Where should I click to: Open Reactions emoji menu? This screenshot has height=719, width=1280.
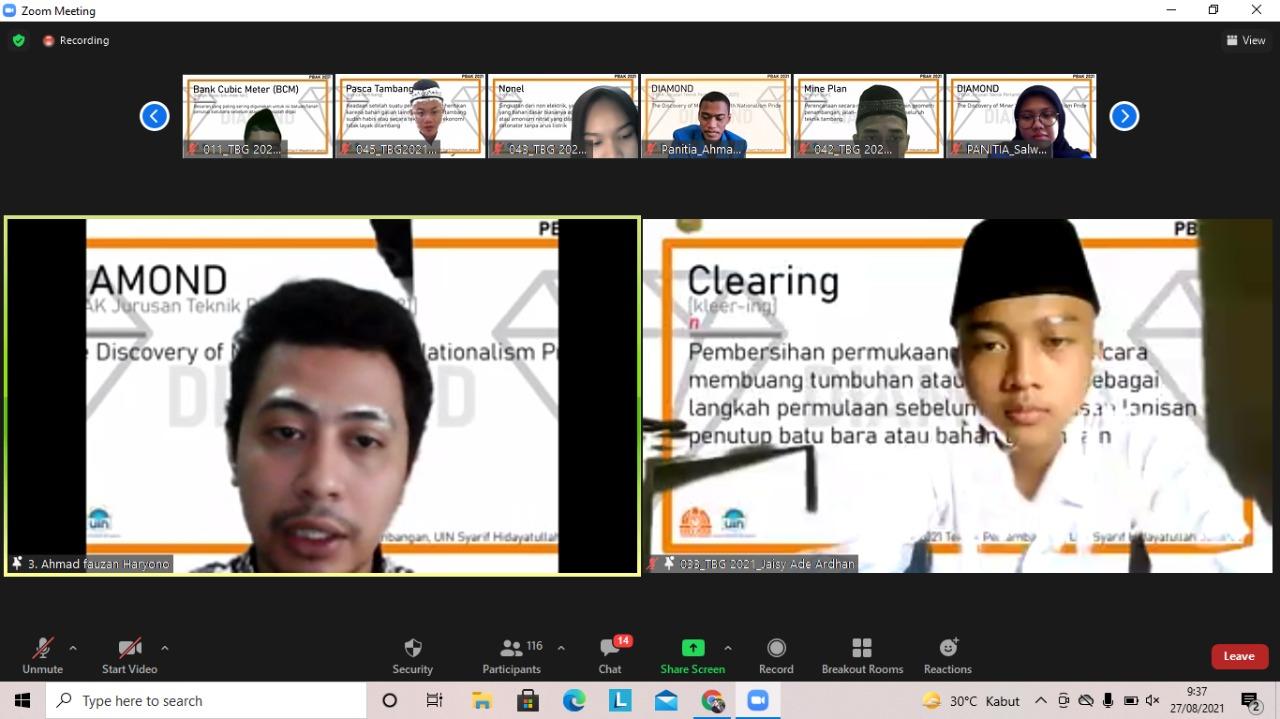[947, 656]
